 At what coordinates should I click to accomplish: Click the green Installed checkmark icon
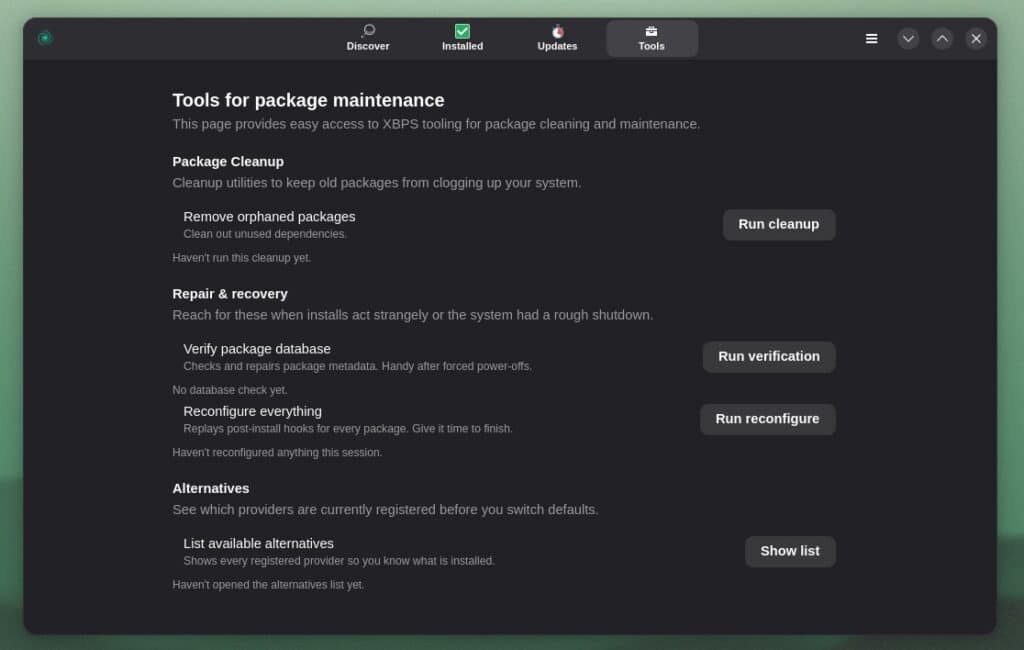(462, 31)
